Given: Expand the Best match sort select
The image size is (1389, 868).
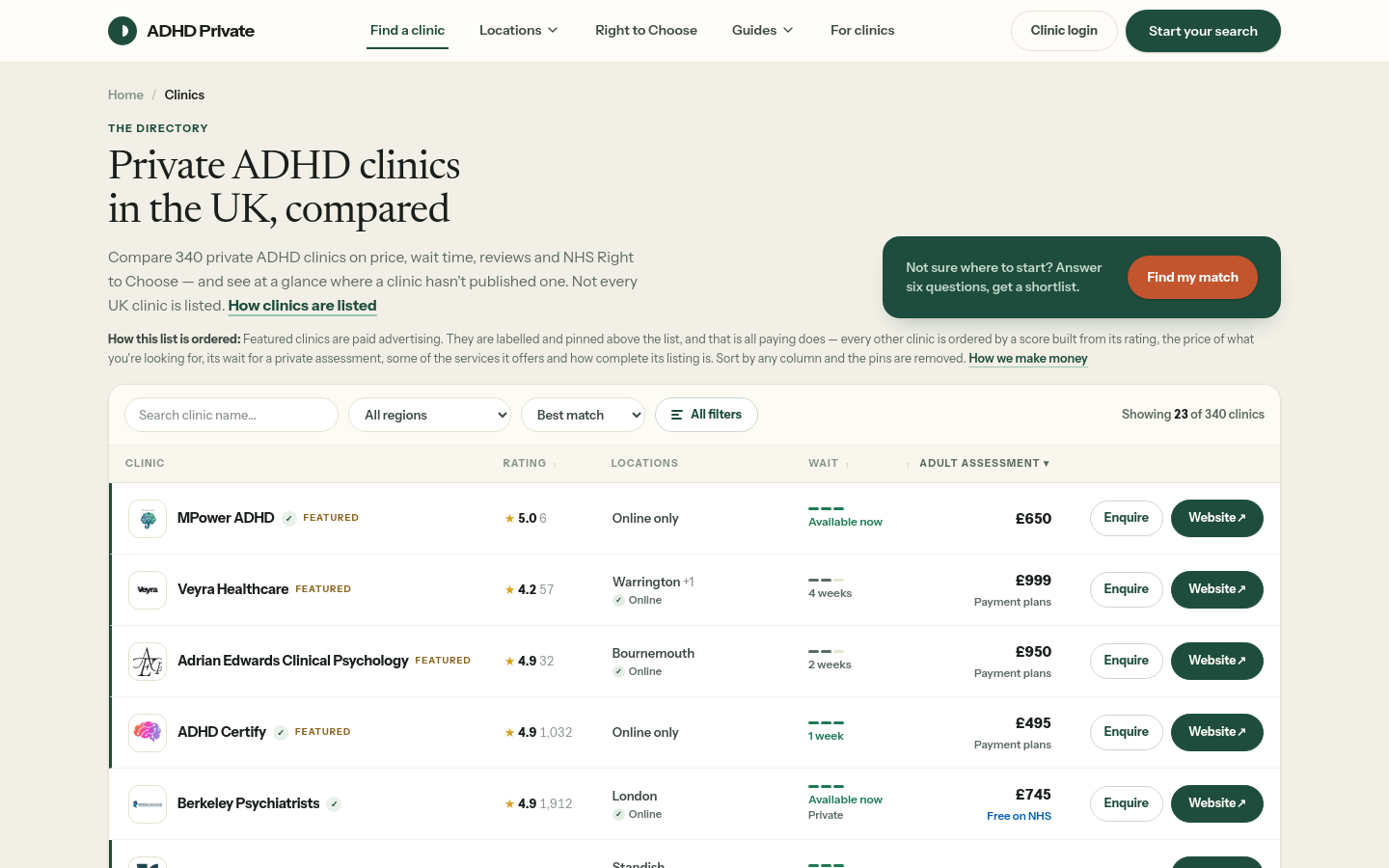Looking at the screenshot, I should (x=583, y=415).
